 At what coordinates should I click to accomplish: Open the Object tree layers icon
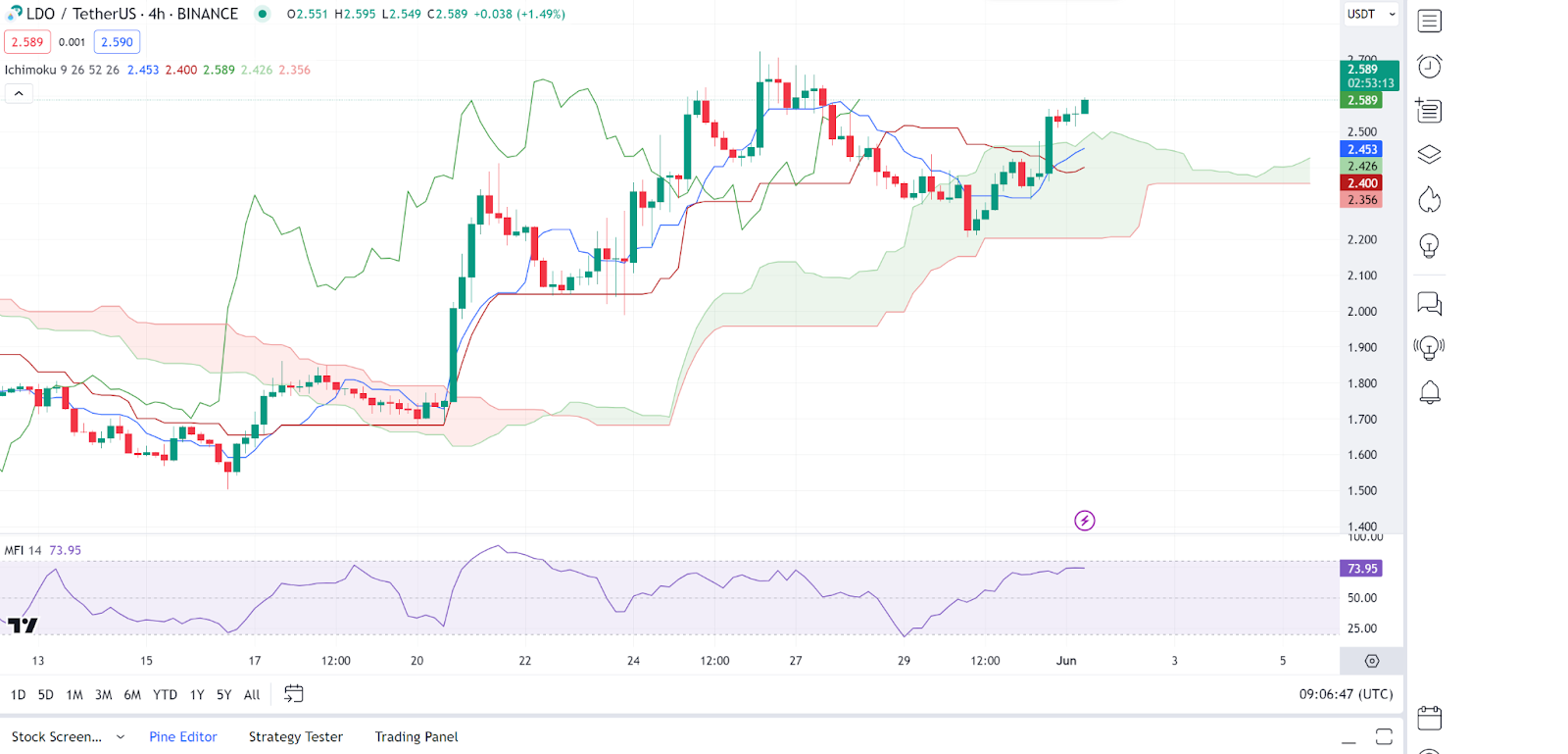pyautogui.click(x=1430, y=155)
